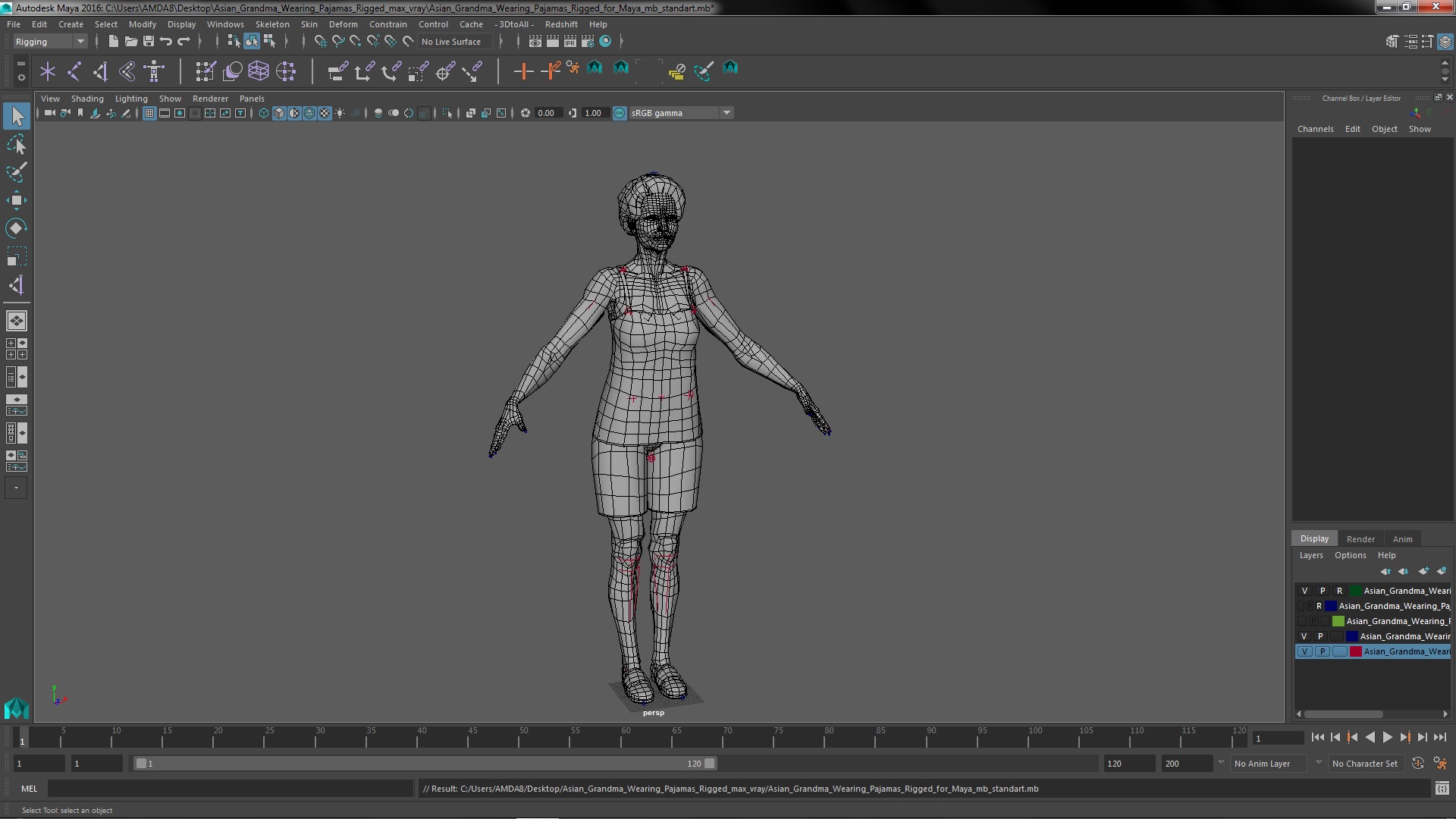Select the IK Handle tool on the shelf
1456x819 pixels.
pos(100,72)
